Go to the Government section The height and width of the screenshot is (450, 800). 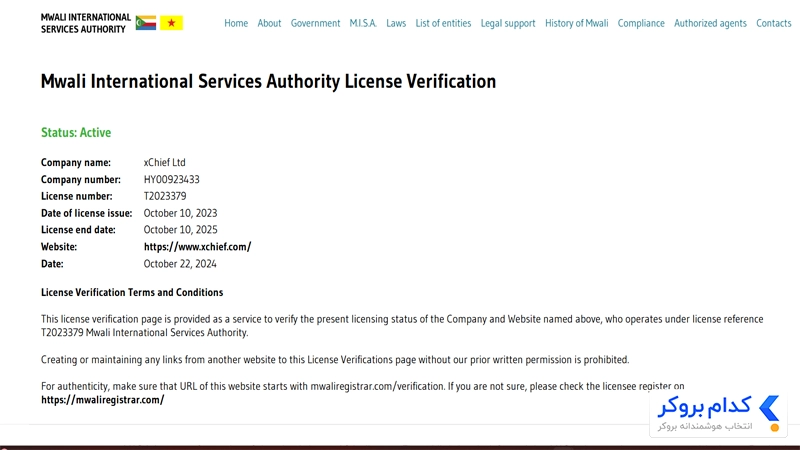point(315,23)
